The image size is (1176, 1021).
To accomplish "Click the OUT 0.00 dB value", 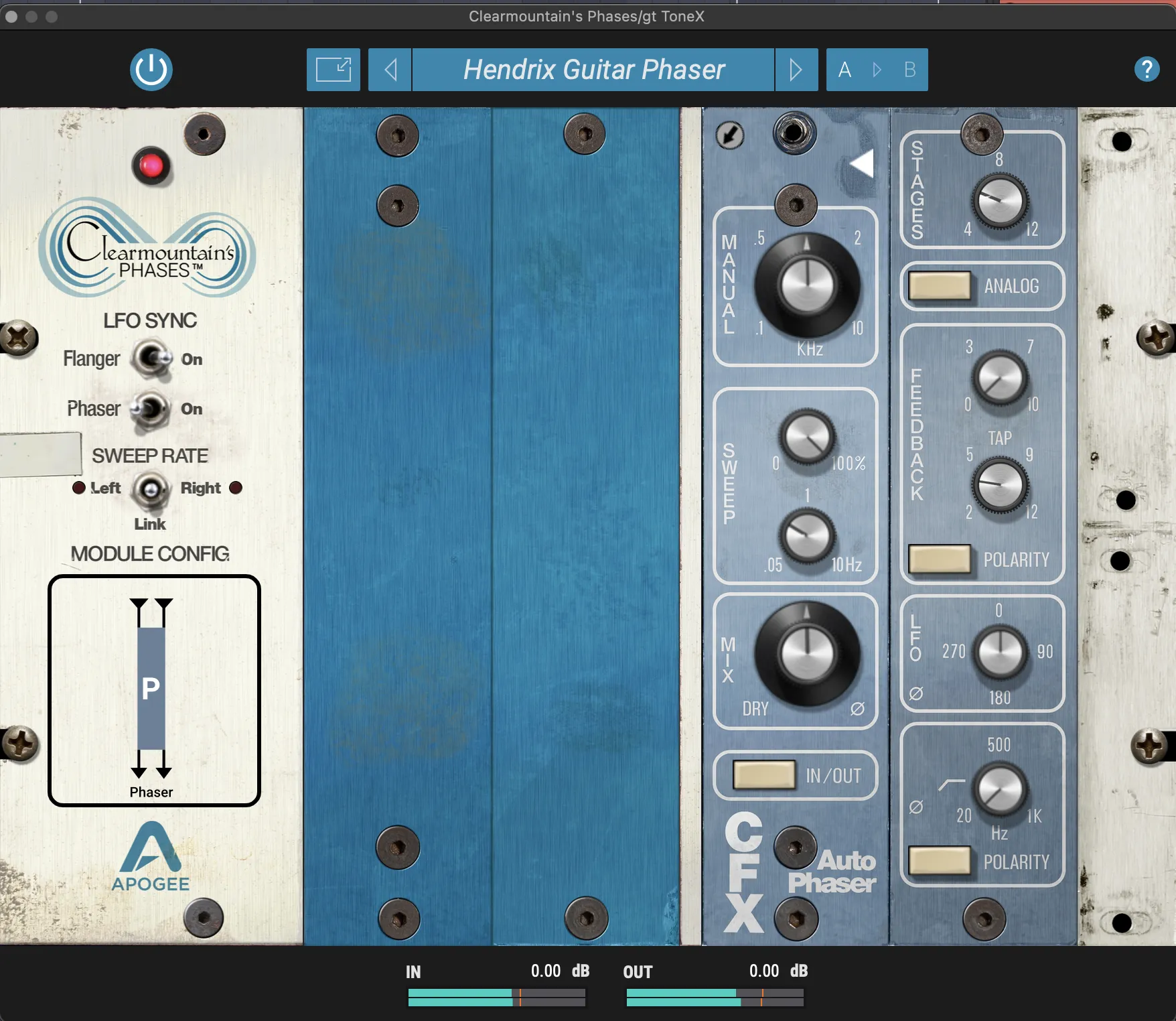I will pos(778,971).
